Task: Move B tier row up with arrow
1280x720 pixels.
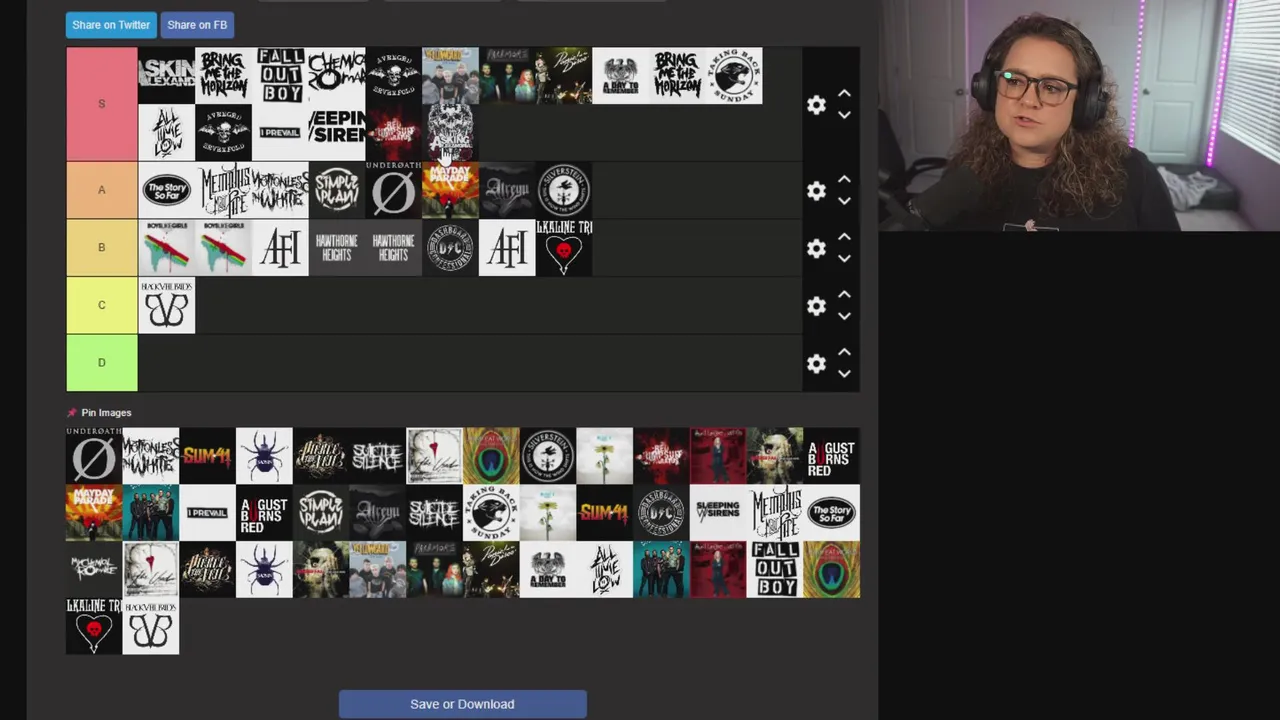Action: [x=844, y=237]
